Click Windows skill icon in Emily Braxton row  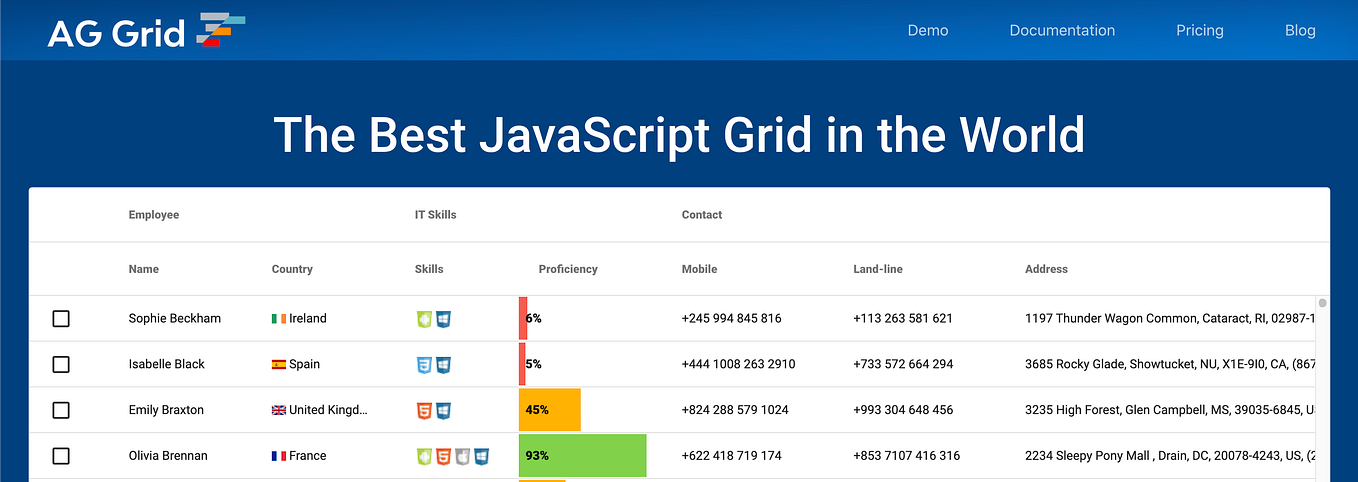pos(443,410)
